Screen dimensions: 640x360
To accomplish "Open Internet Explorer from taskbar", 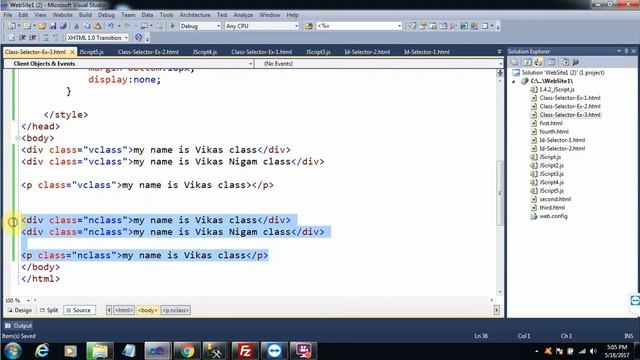I will 42,351.
